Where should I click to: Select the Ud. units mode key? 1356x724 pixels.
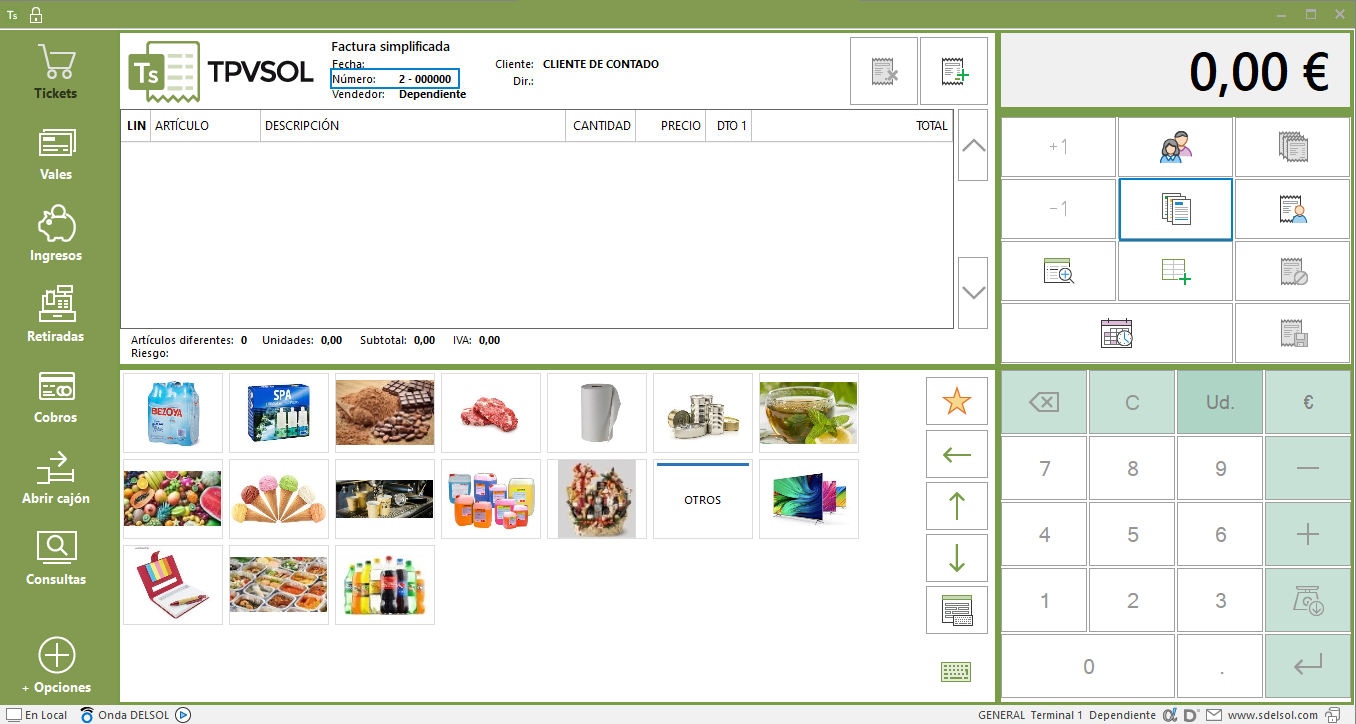pyautogui.click(x=1220, y=402)
